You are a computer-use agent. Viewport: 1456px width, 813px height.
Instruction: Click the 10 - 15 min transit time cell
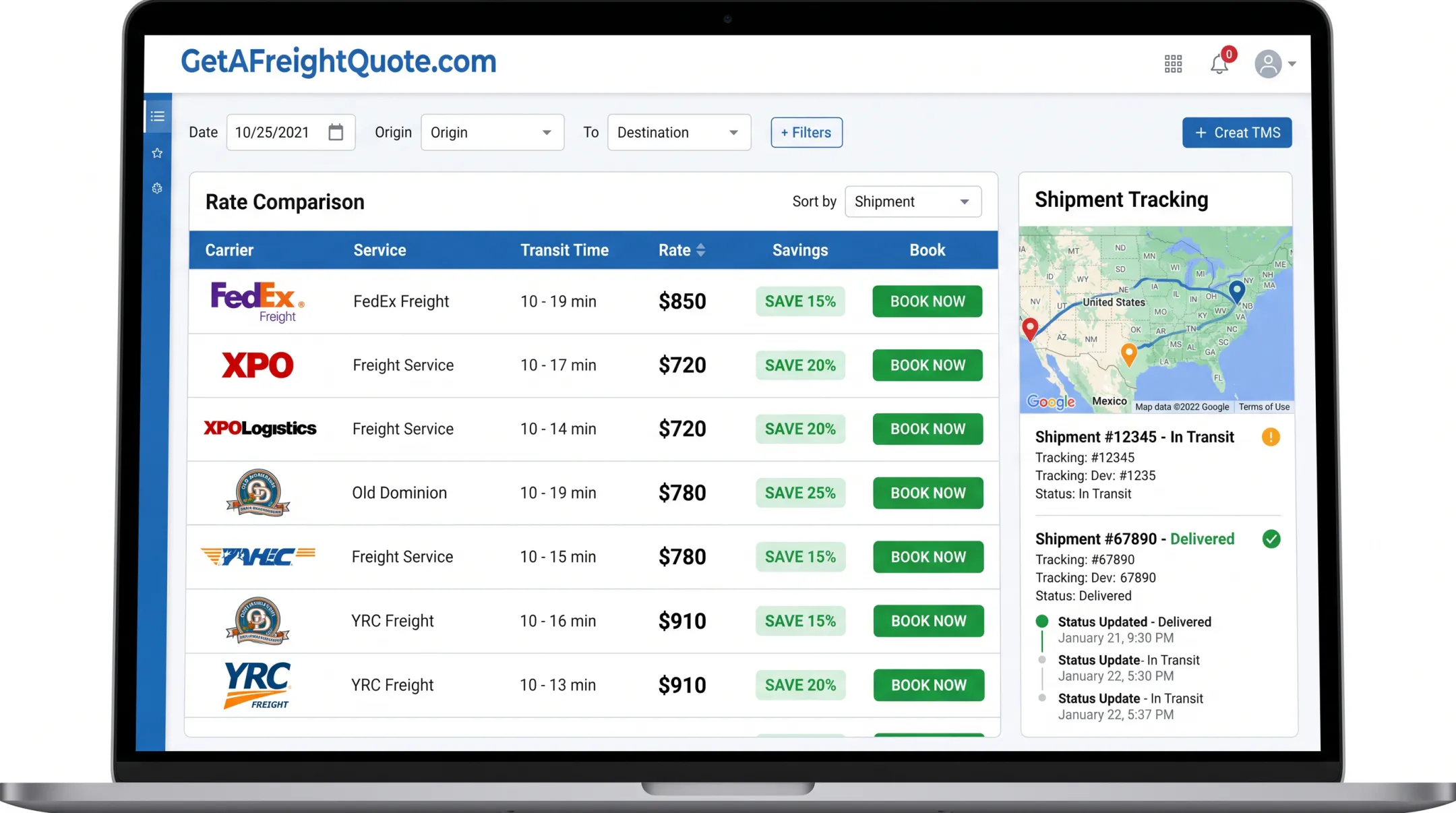point(558,557)
